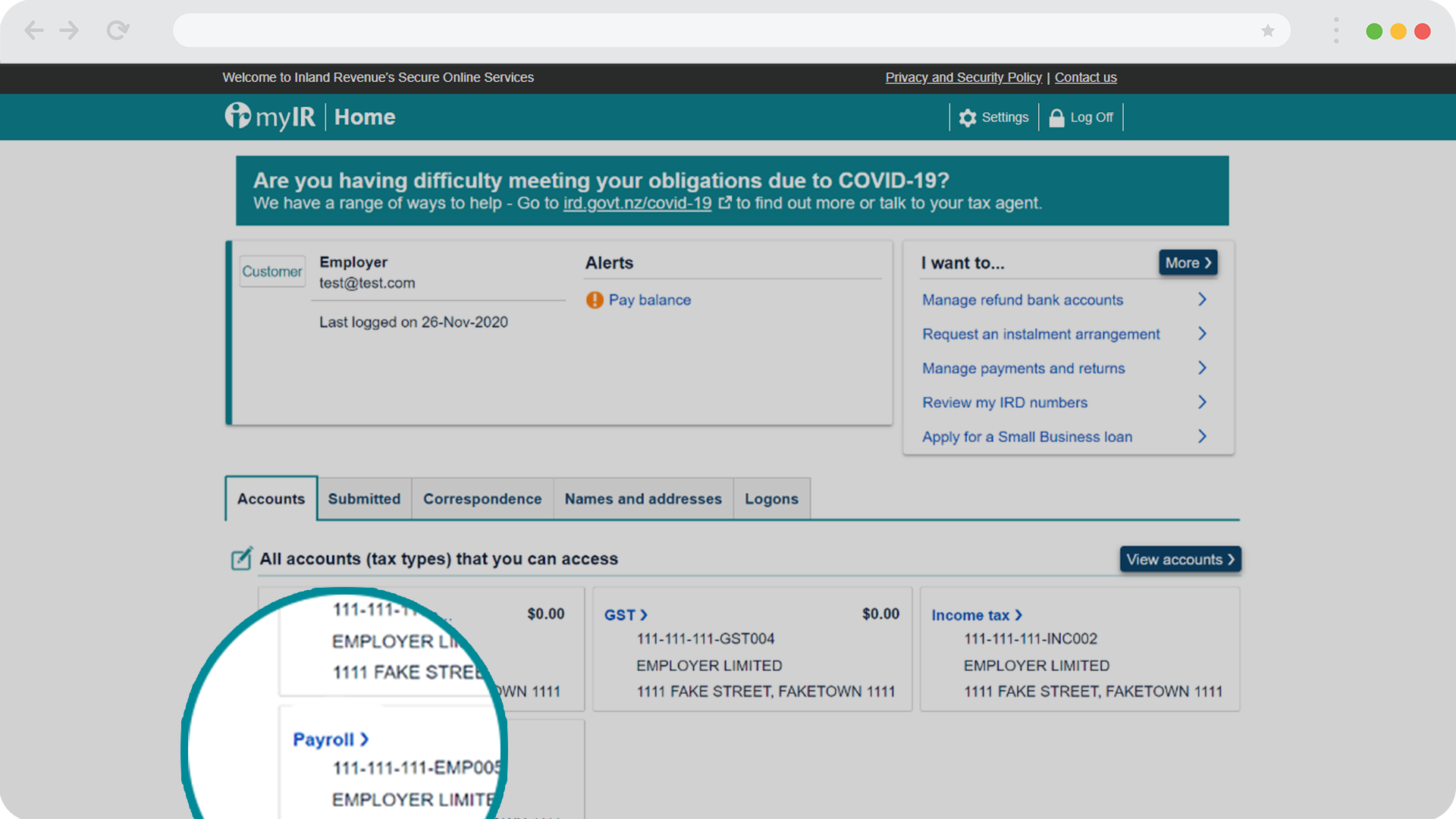Click the browser back arrow
The height and width of the screenshot is (819, 1456).
[33, 31]
